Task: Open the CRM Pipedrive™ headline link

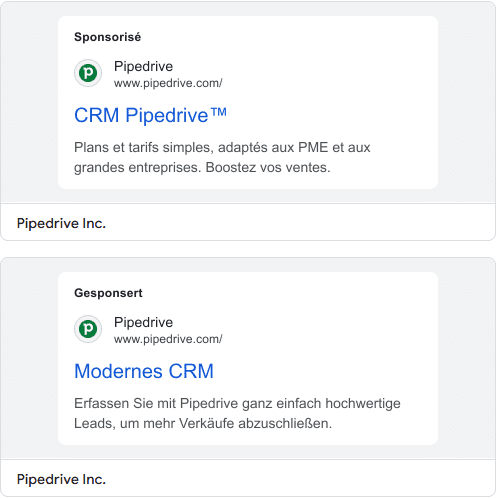Action: [x=150, y=115]
